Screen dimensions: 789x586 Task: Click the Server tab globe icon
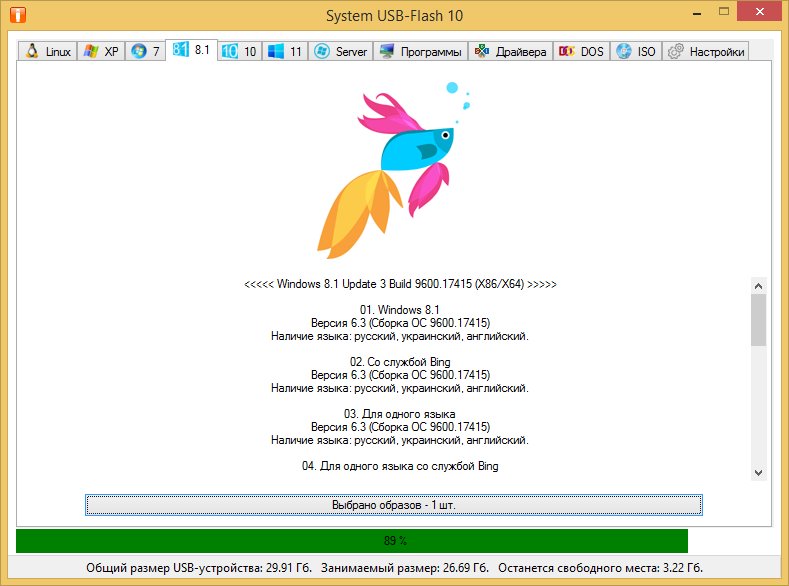coord(322,51)
